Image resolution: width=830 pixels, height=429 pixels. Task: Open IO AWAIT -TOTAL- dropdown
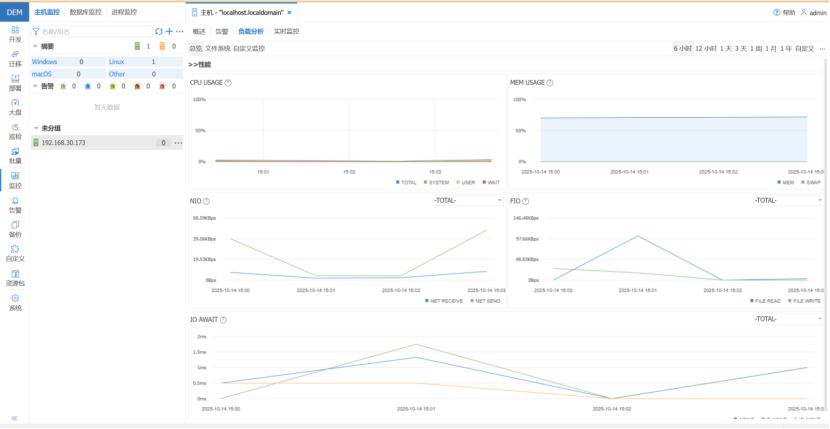coord(788,319)
